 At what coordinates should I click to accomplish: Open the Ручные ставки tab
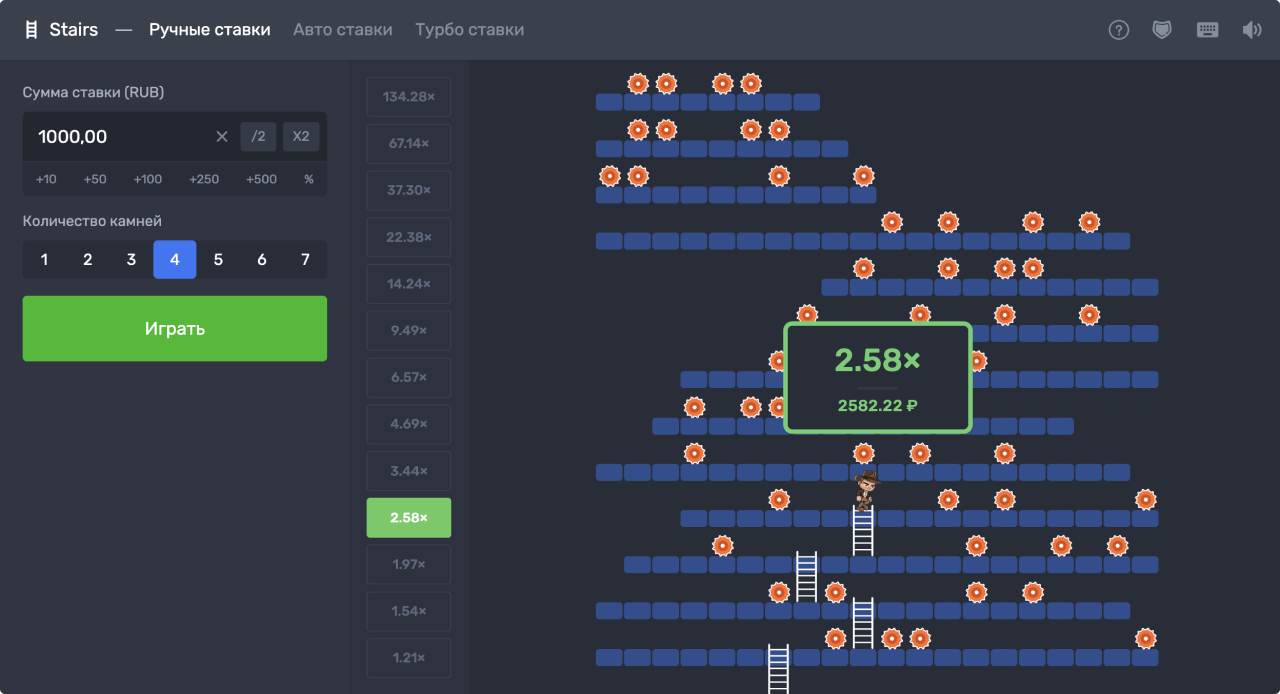(210, 30)
